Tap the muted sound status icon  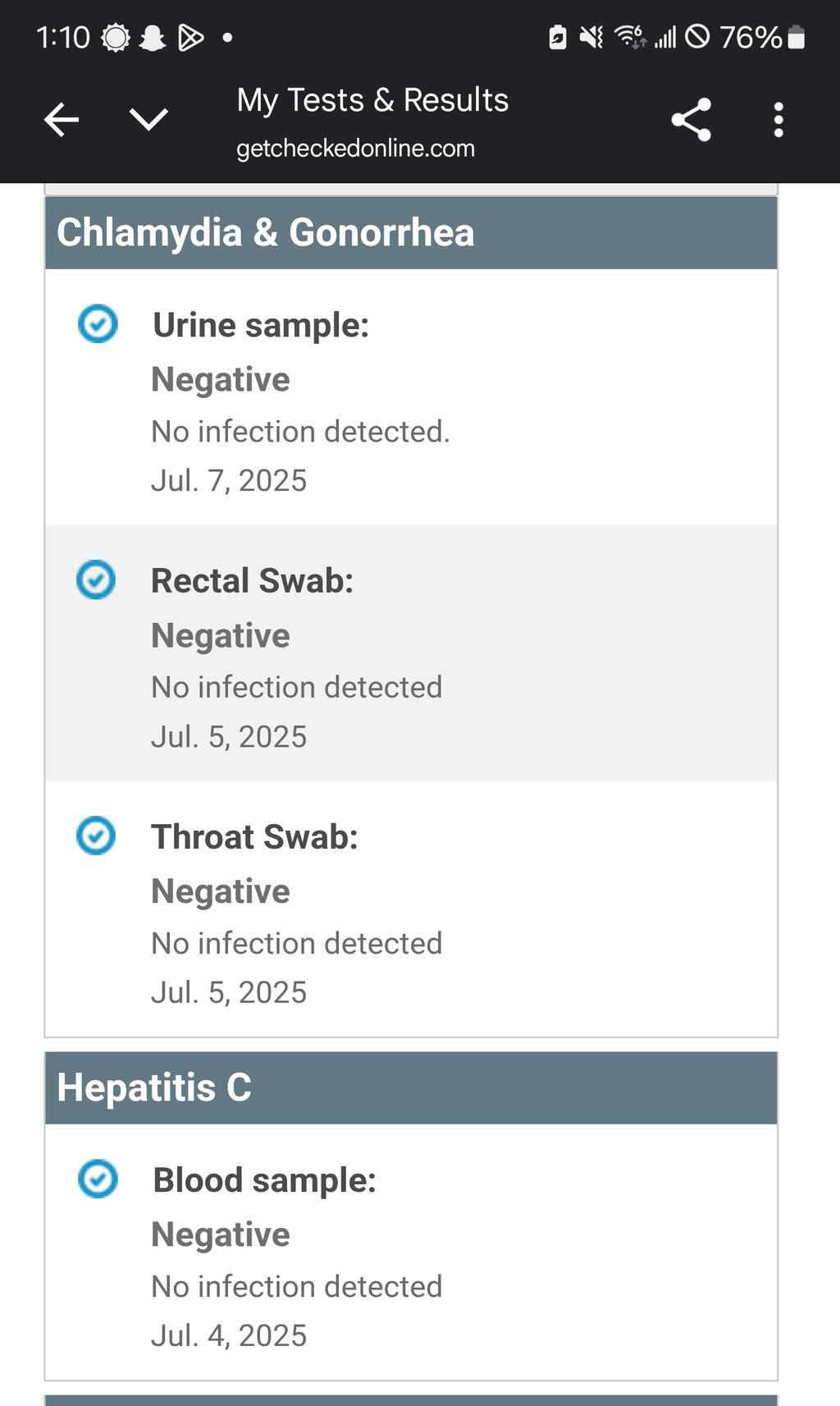[x=591, y=37]
